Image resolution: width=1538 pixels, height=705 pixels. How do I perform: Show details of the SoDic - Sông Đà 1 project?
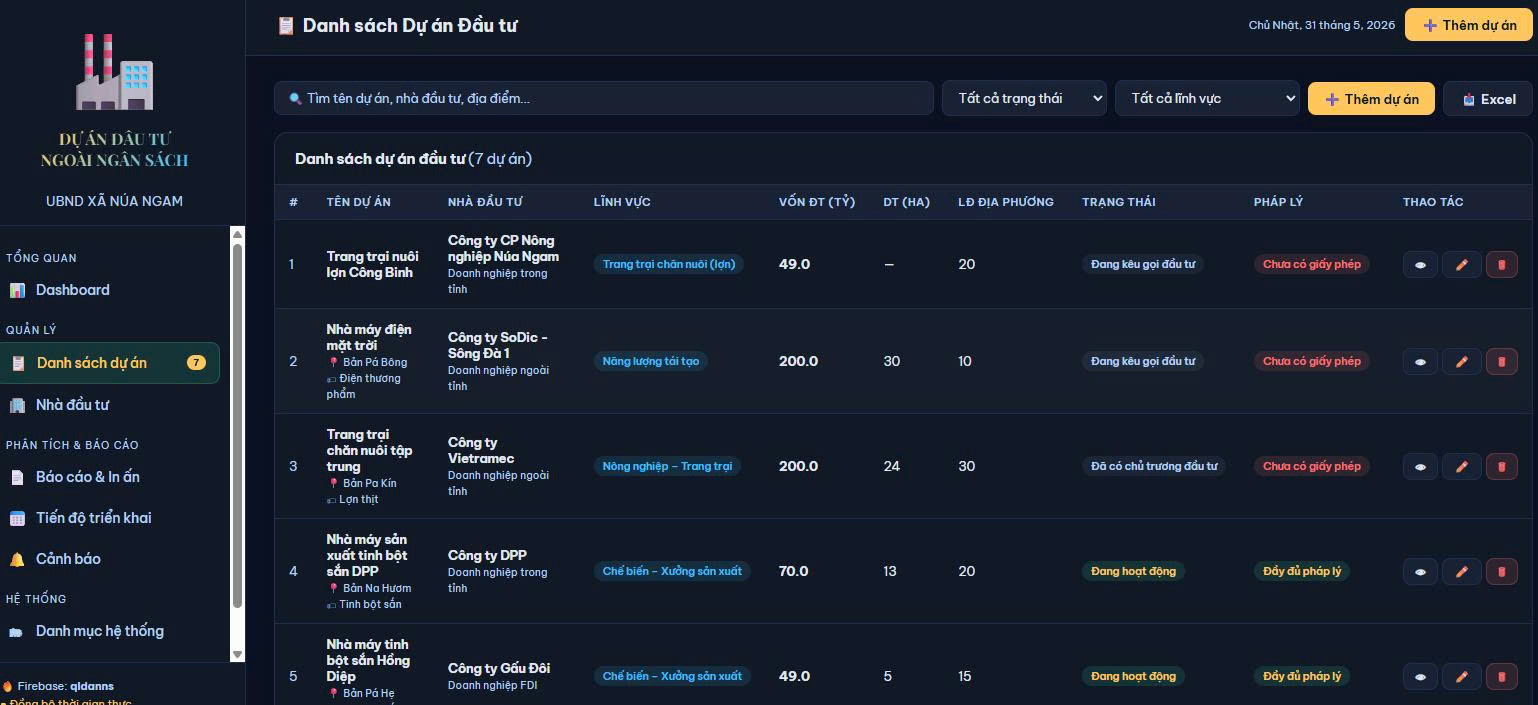[x=1420, y=361]
